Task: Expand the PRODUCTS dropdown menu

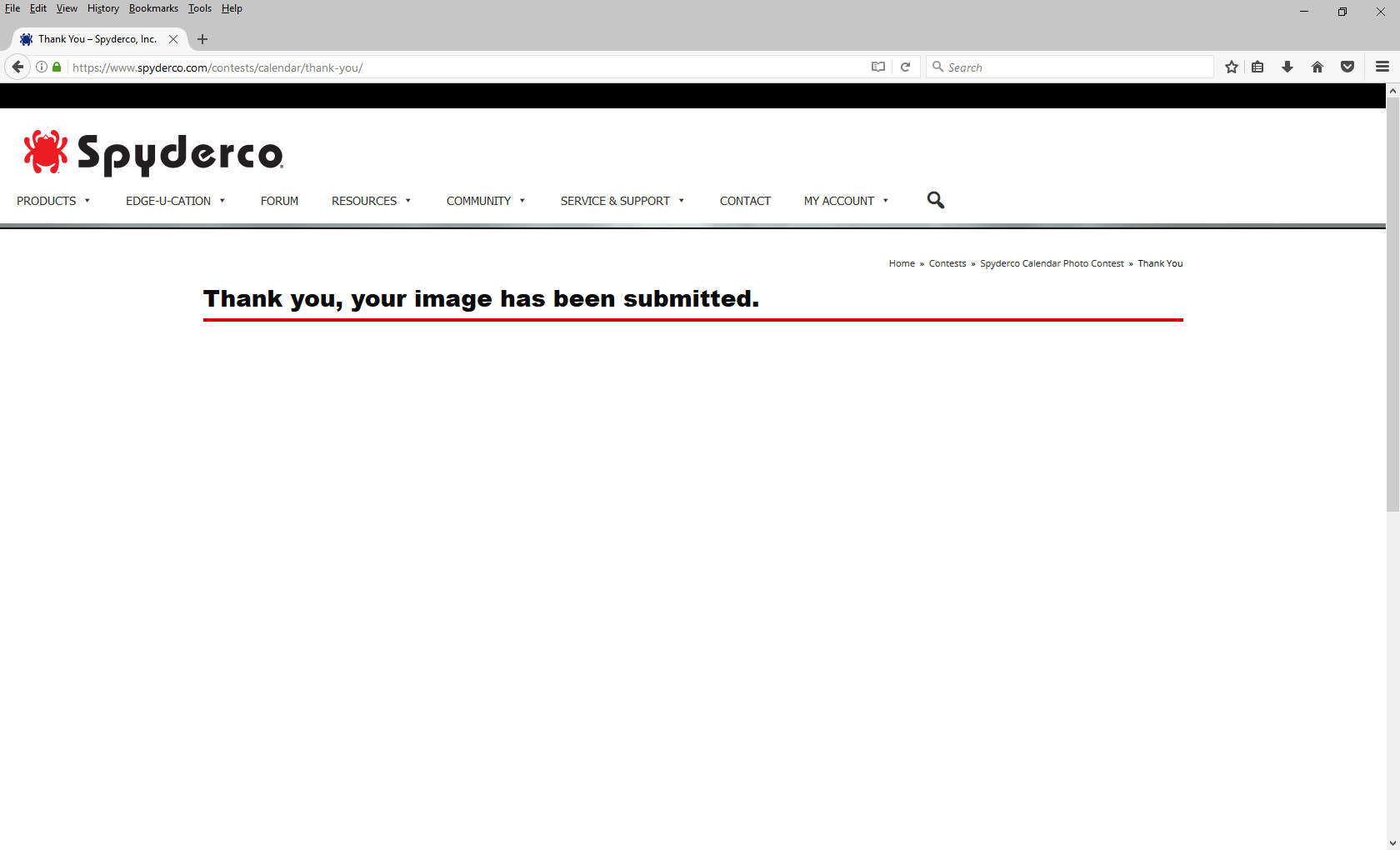Action: 53,201
